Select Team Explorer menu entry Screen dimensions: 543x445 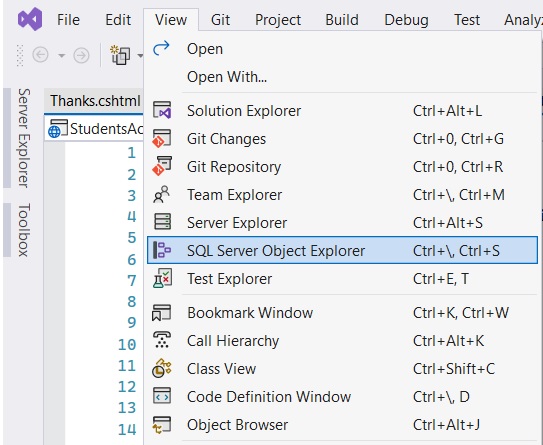(x=342, y=195)
